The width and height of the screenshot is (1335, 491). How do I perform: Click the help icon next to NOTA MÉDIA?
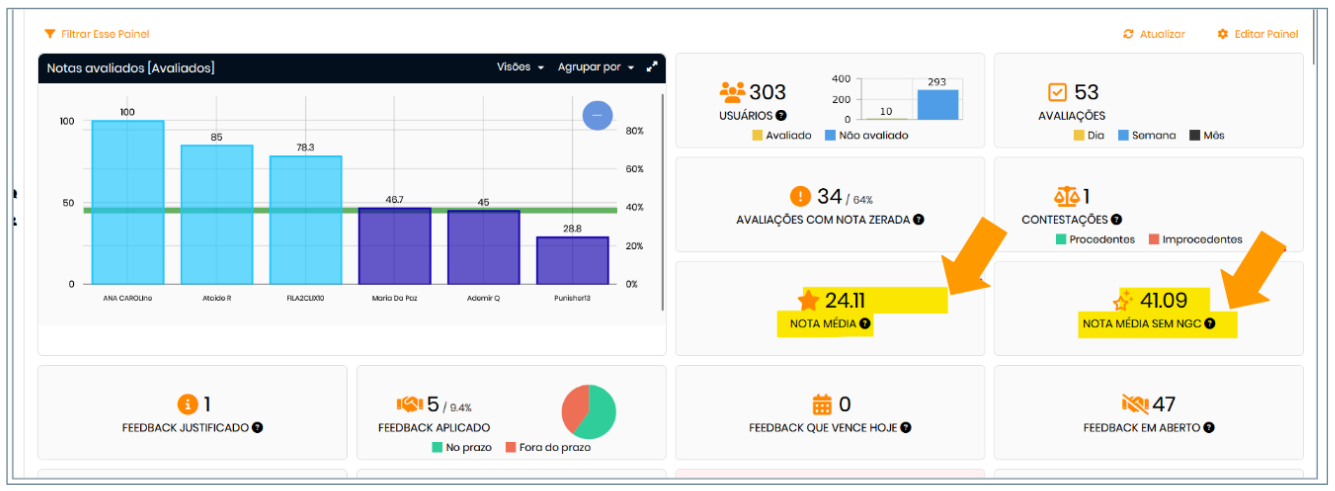tap(864, 324)
